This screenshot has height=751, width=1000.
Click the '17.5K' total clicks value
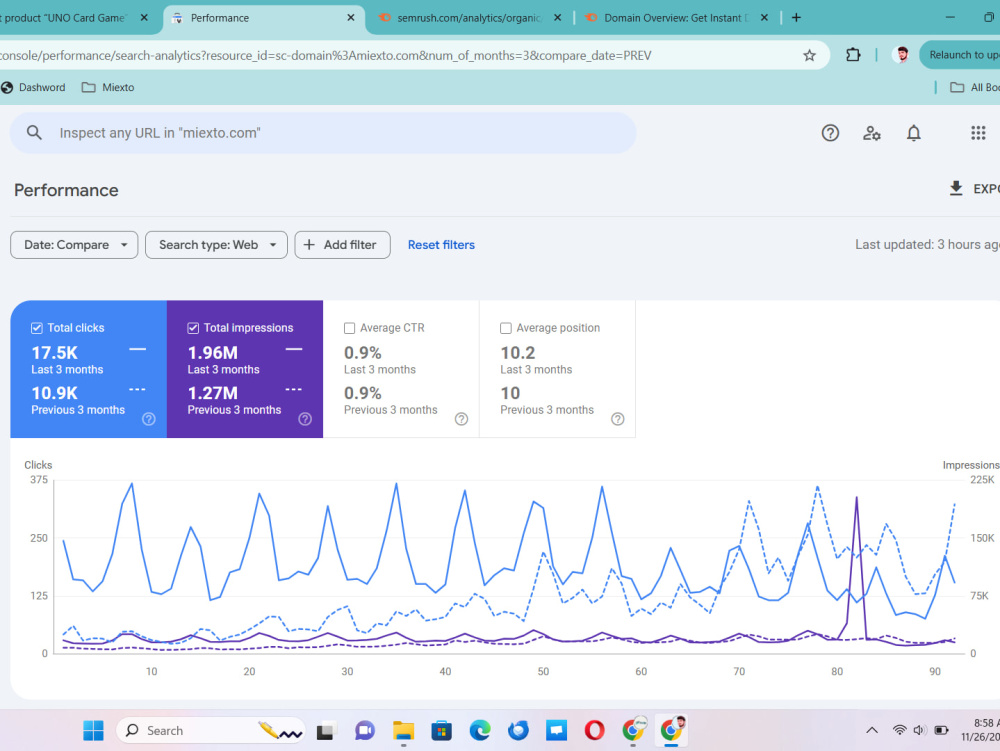pos(54,353)
